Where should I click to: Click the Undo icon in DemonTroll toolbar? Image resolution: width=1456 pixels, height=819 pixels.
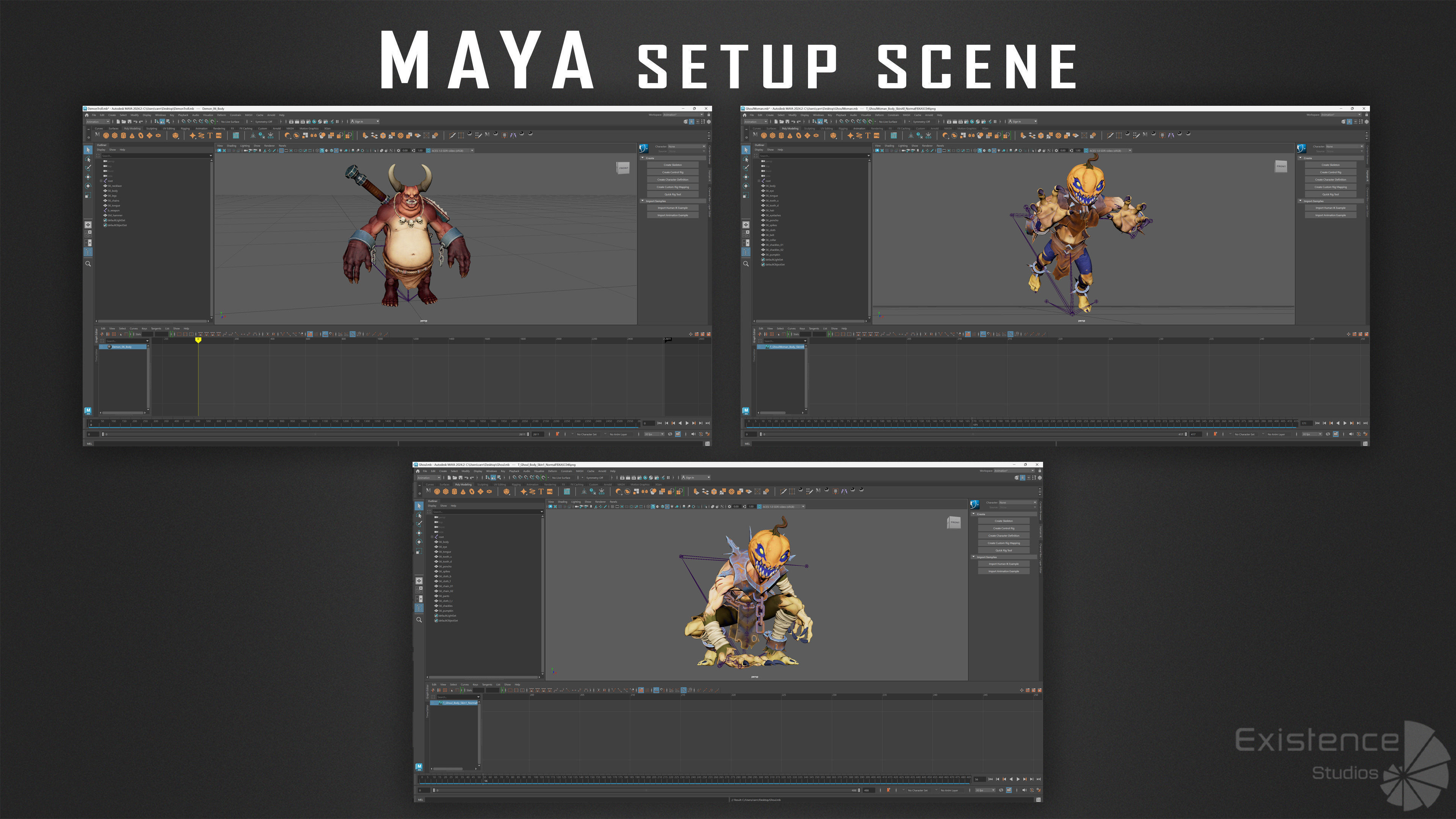point(136,121)
